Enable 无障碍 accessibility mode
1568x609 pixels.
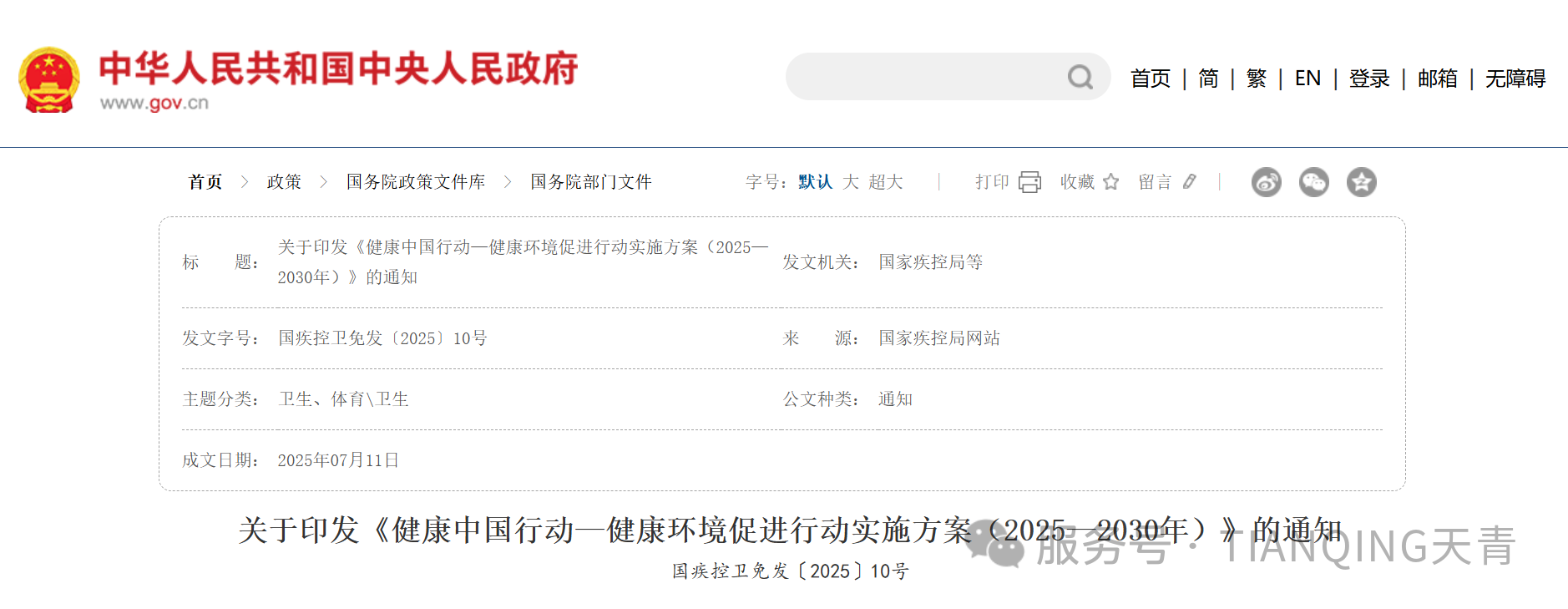[x=1515, y=79]
